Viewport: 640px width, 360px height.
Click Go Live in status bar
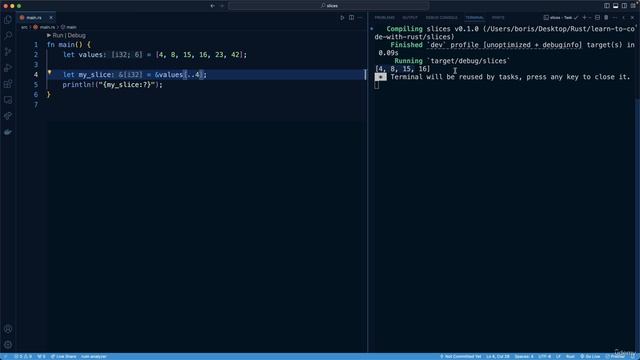[x=590, y=356]
